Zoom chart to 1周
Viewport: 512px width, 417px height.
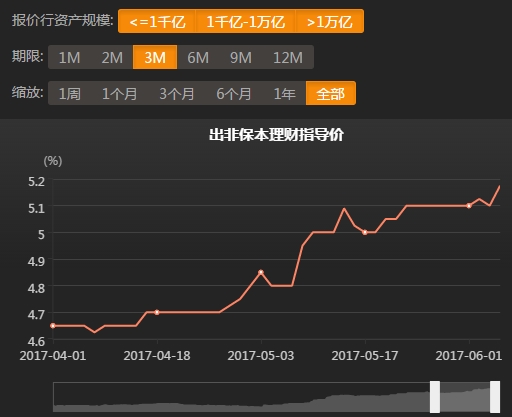[69, 93]
